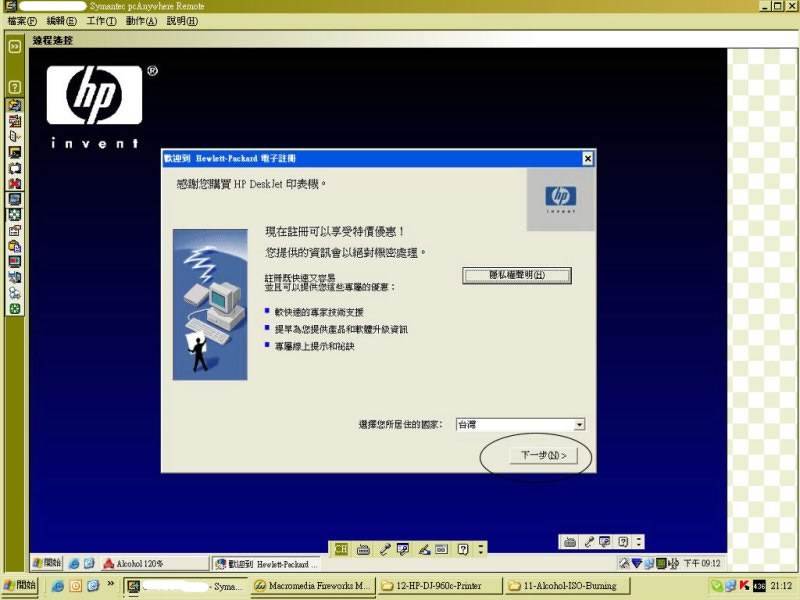Click the blue triangle icon in remote tray
The width and height of the screenshot is (800, 600).
(x=637, y=563)
